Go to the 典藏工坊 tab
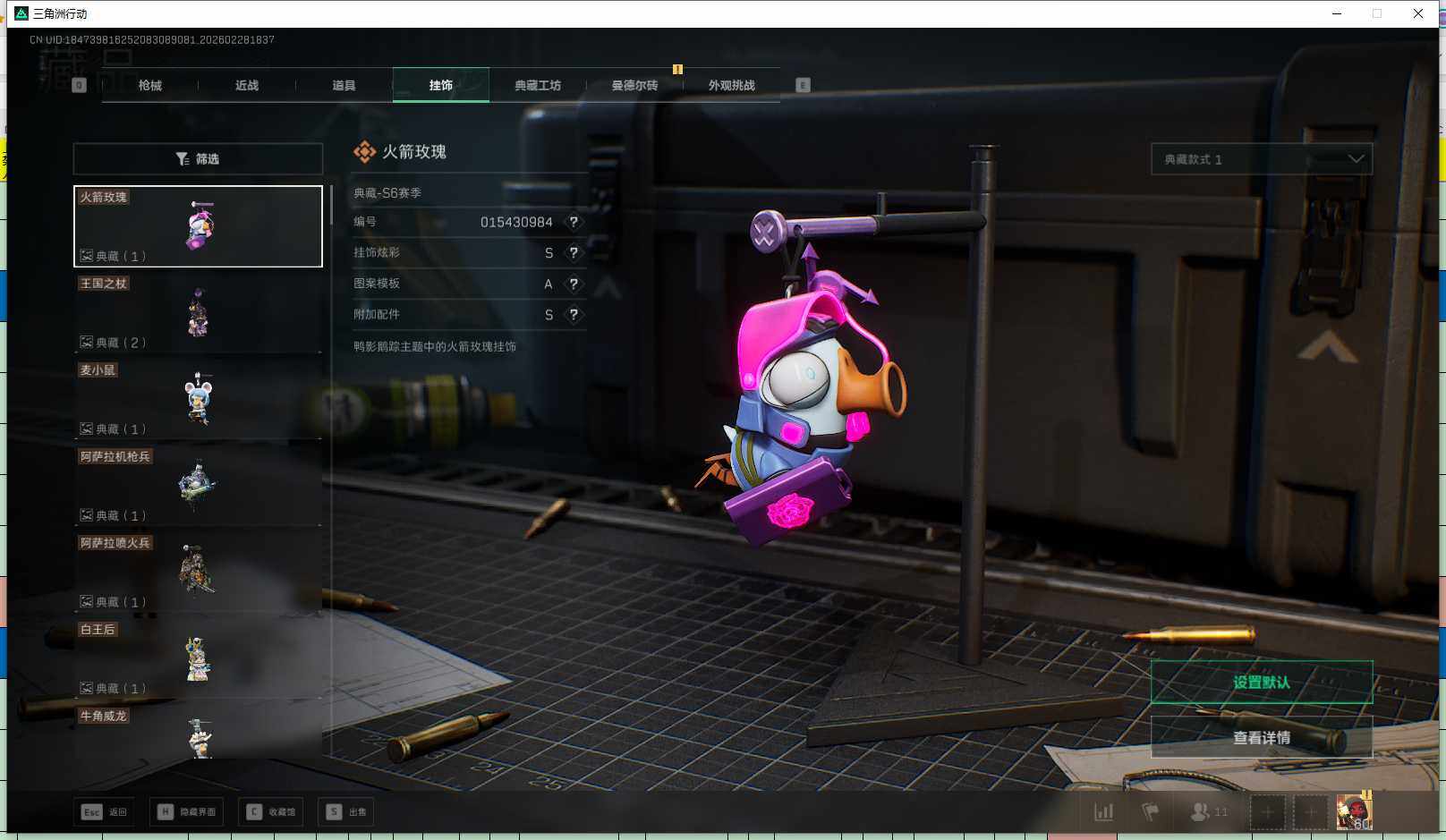 coord(538,85)
